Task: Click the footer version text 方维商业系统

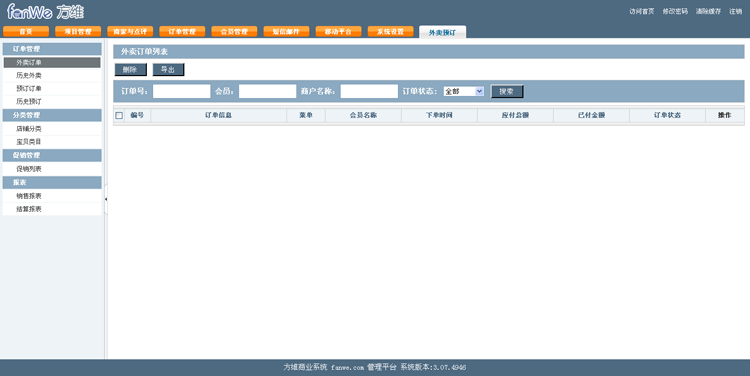Action: [305, 367]
